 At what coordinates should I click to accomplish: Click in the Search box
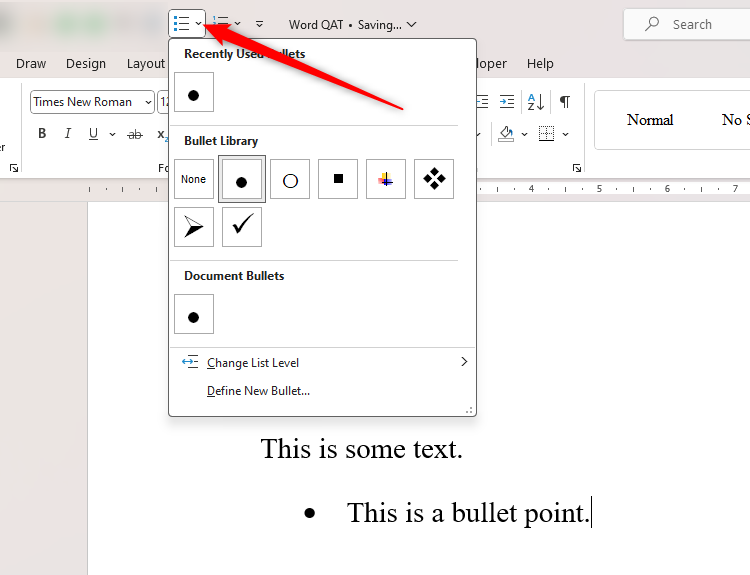pyautogui.click(x=689, y=24)
